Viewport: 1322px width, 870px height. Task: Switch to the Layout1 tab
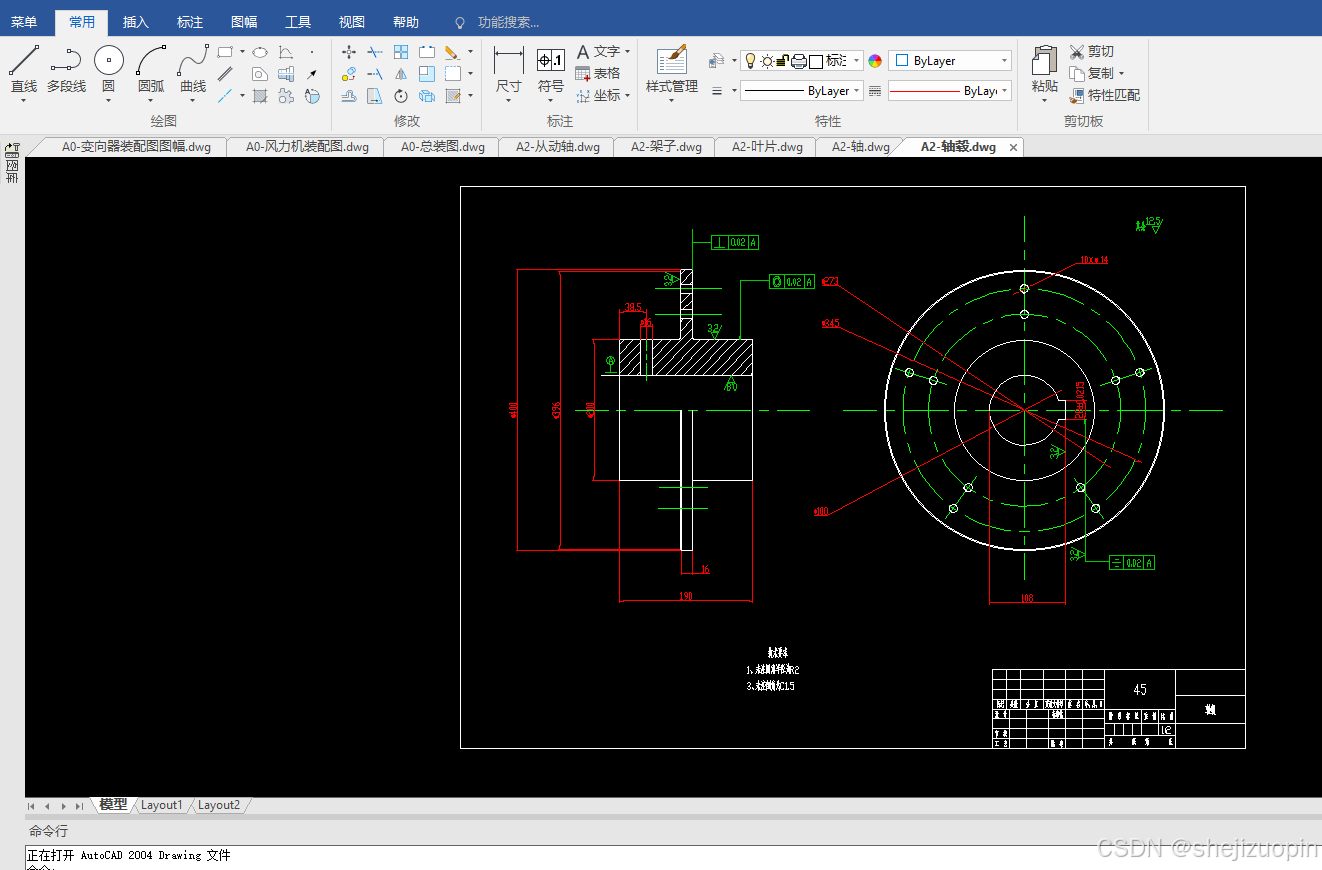(161, 805)
